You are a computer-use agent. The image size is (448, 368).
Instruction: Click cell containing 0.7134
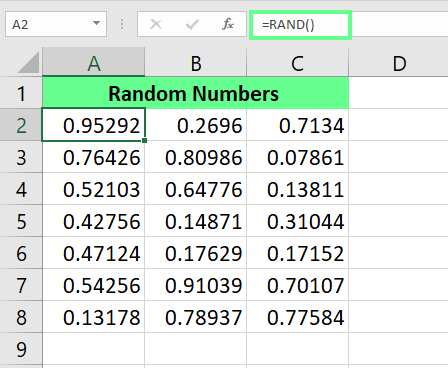297,125
